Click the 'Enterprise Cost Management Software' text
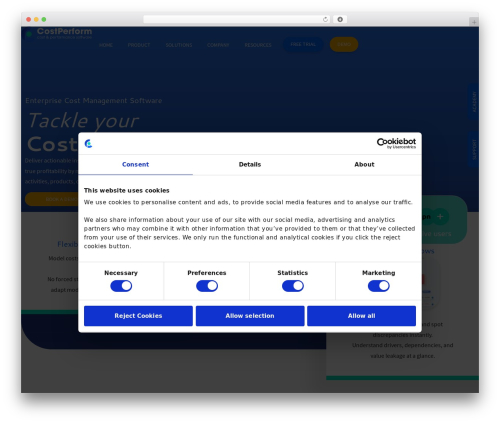This screenshot has height=423, width=500. [94, 101]
